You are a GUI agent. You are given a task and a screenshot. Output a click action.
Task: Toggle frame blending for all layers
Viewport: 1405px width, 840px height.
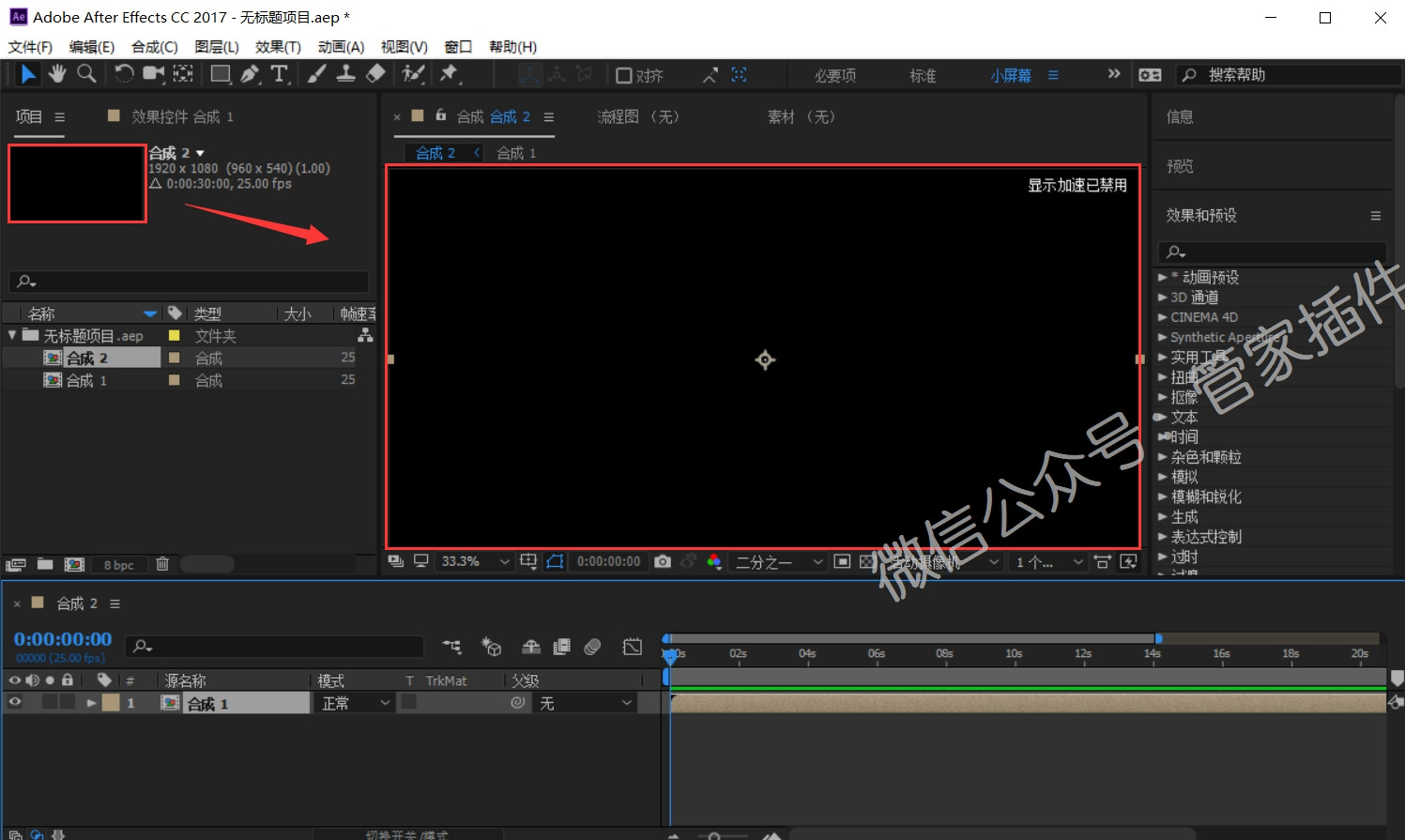coord(561,647)
